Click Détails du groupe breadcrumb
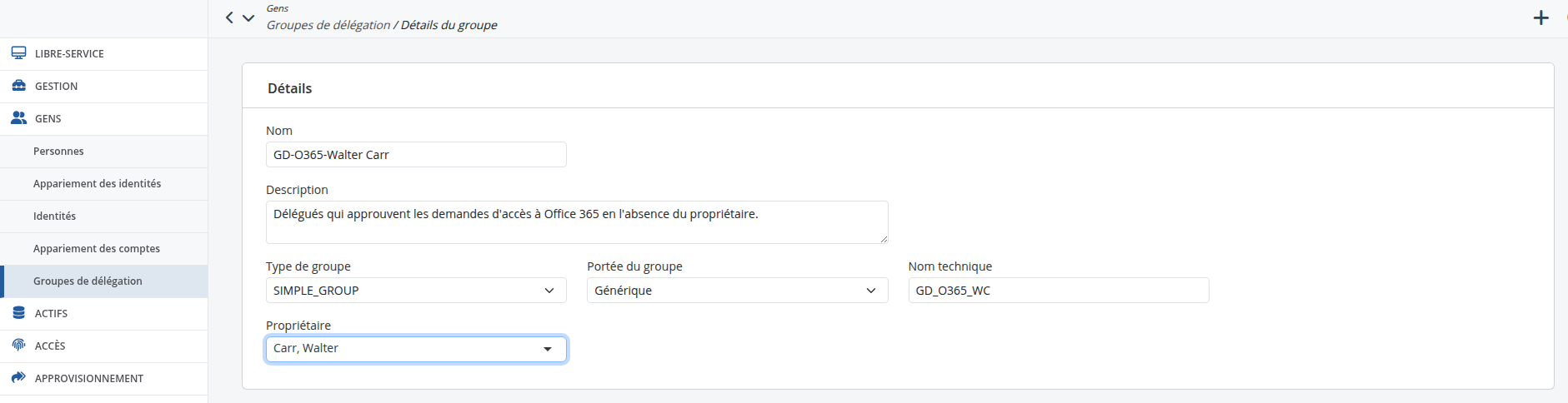Screen dimensions: 1568x403 (449, 25)
